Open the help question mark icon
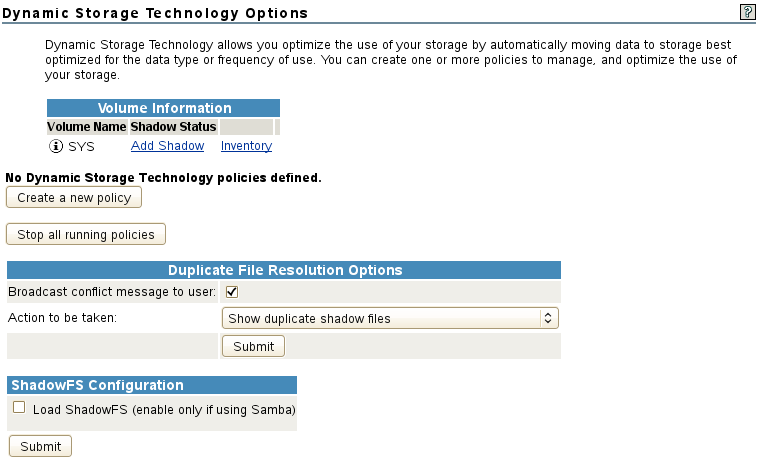The image size is (758, 459). (x=746, y=12)
